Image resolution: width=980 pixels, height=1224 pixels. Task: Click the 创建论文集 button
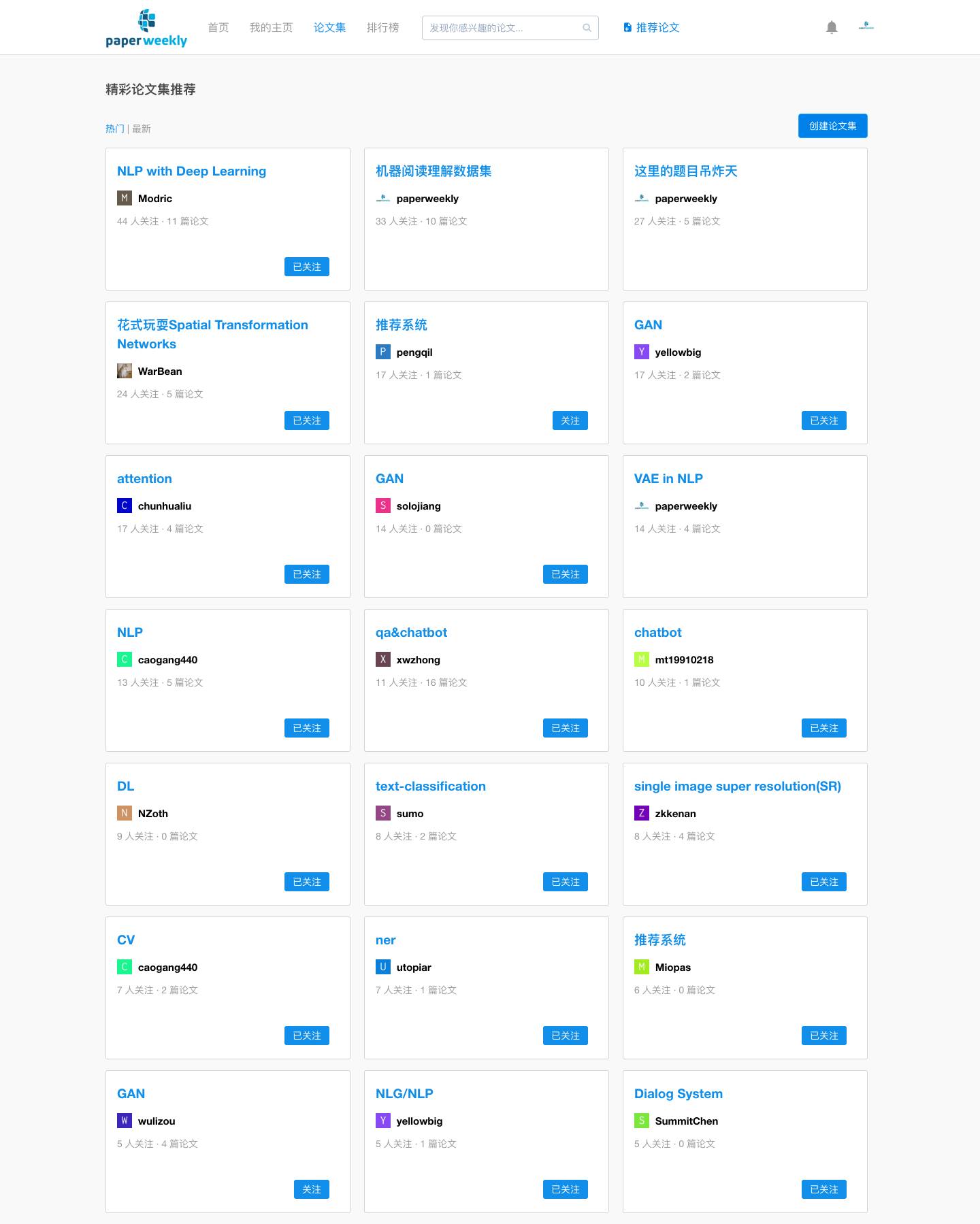(x=833, y=126)
